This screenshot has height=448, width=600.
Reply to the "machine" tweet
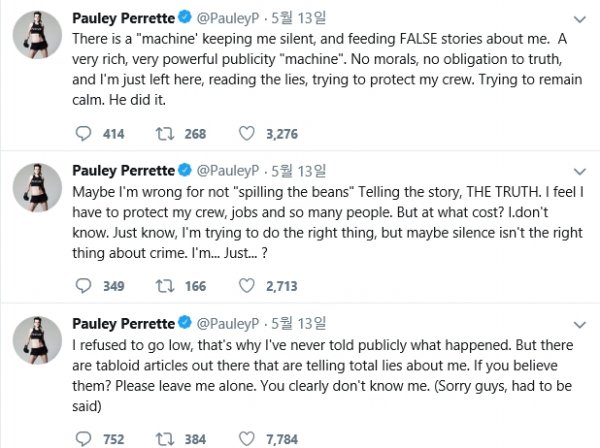[x=84, y=132]
